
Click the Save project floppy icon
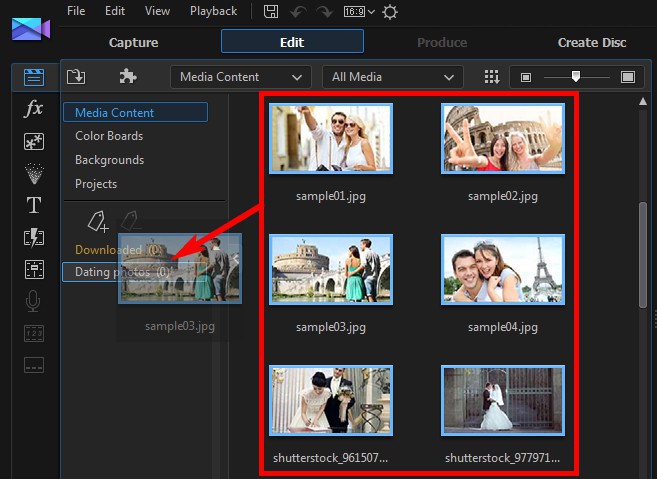(x=271, y=11)
